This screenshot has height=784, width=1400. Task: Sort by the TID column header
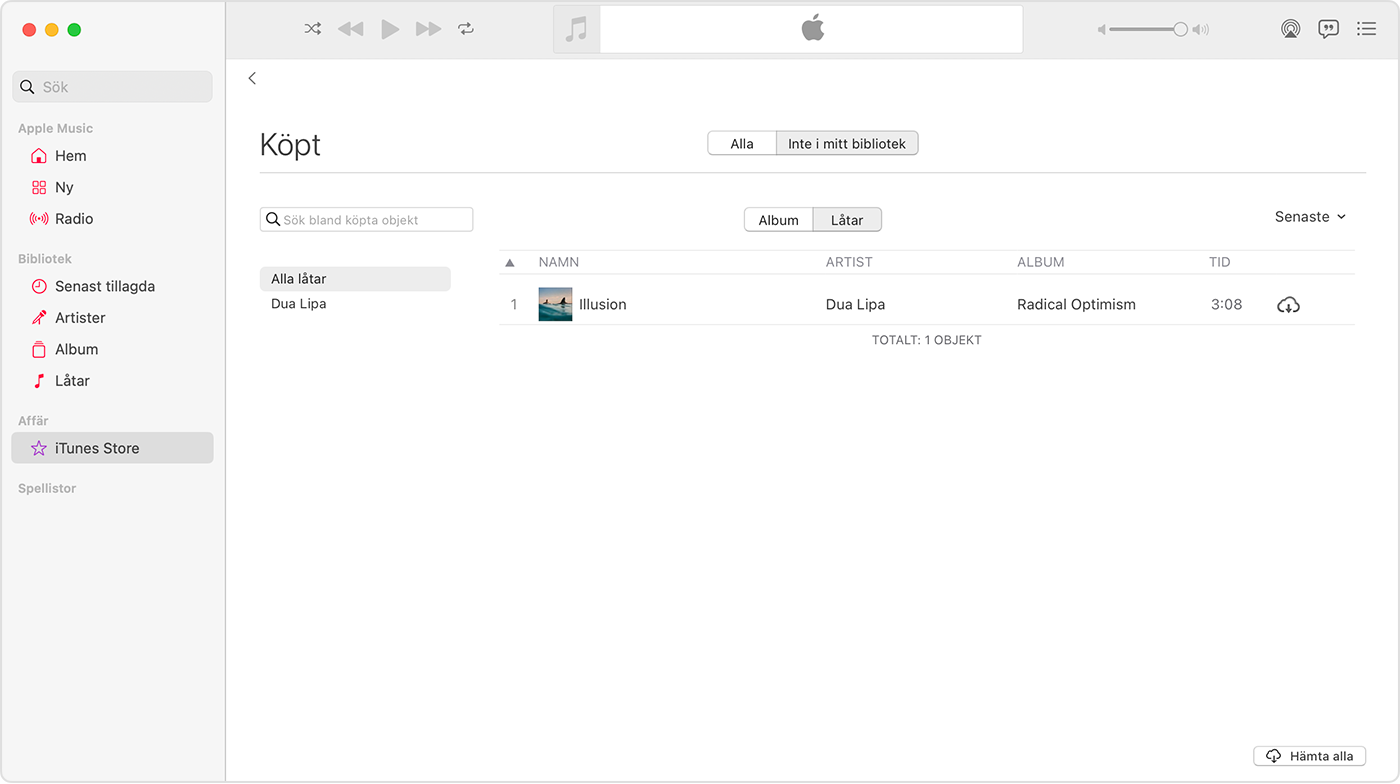(1220, 262)
